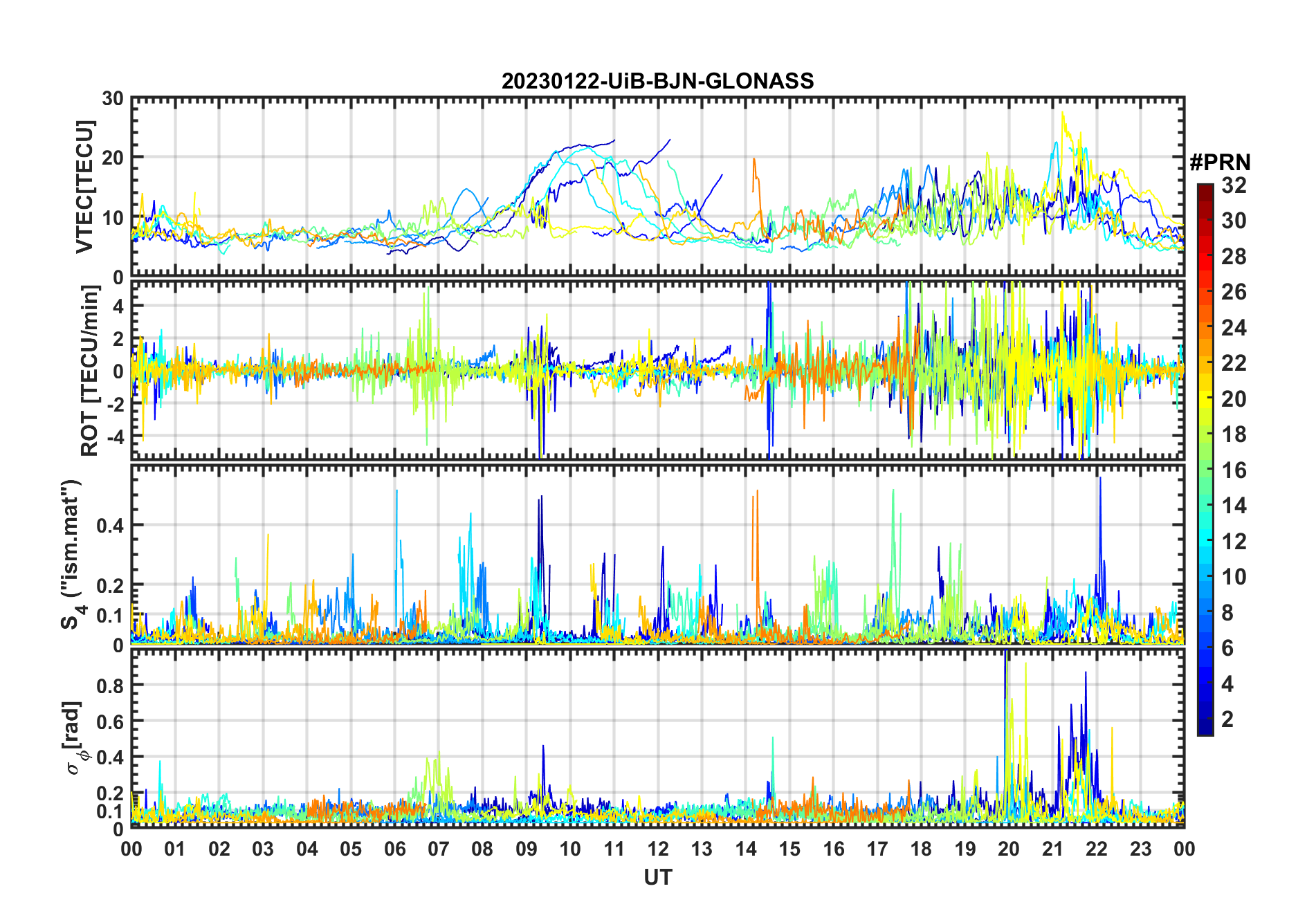Click the PRN colorbar tick label 18

pyautogui.click(x=1234, y=434)
